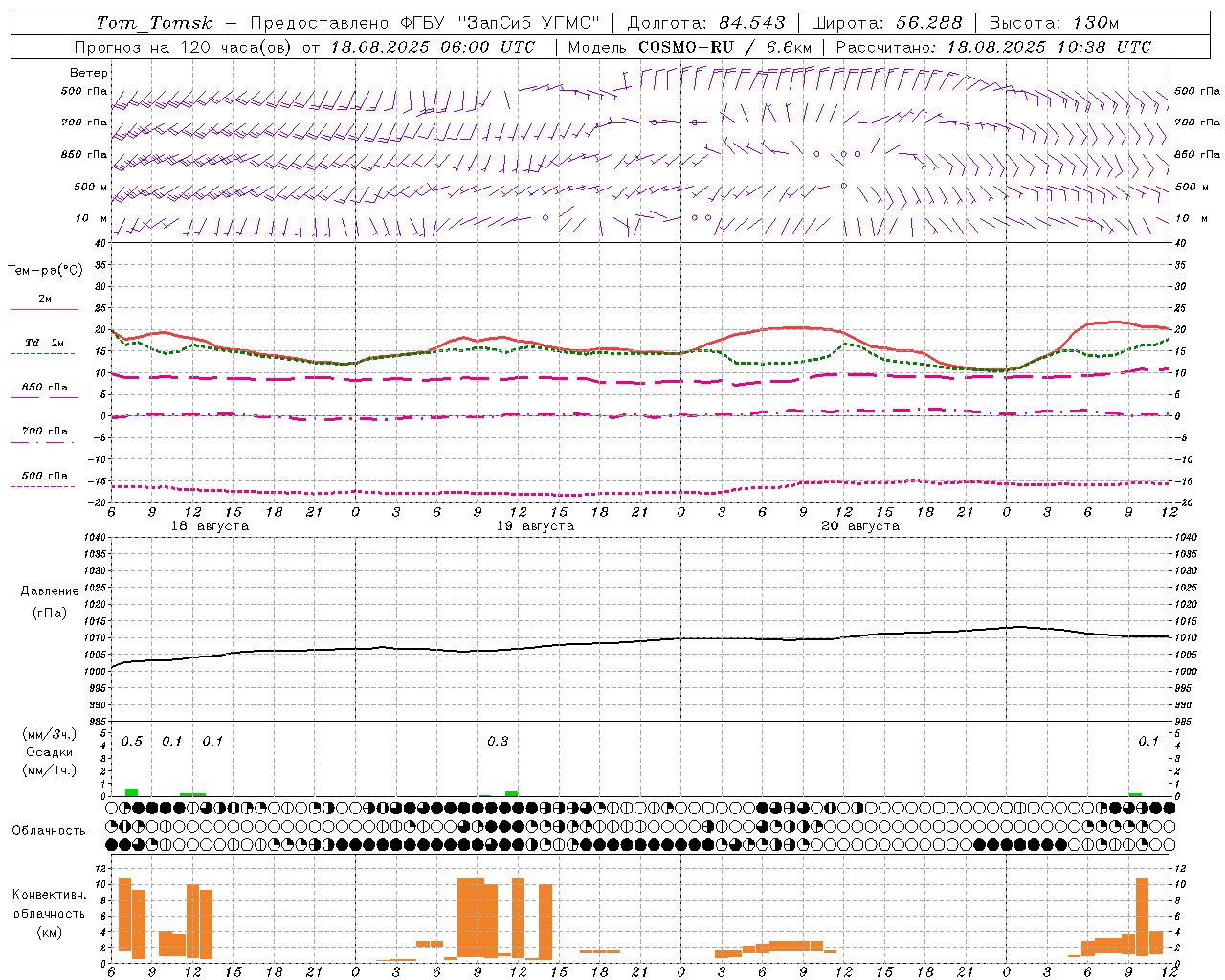Click the station name "Tom_Tomsk"
This screenshot has height=980, width=1225.
[x=154, y=23]
